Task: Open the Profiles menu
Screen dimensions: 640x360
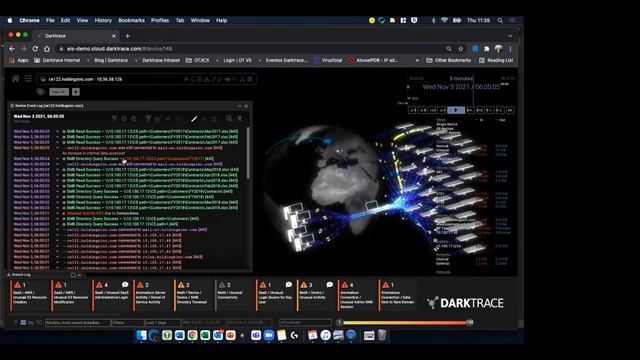Action: (x=160, y=20)
